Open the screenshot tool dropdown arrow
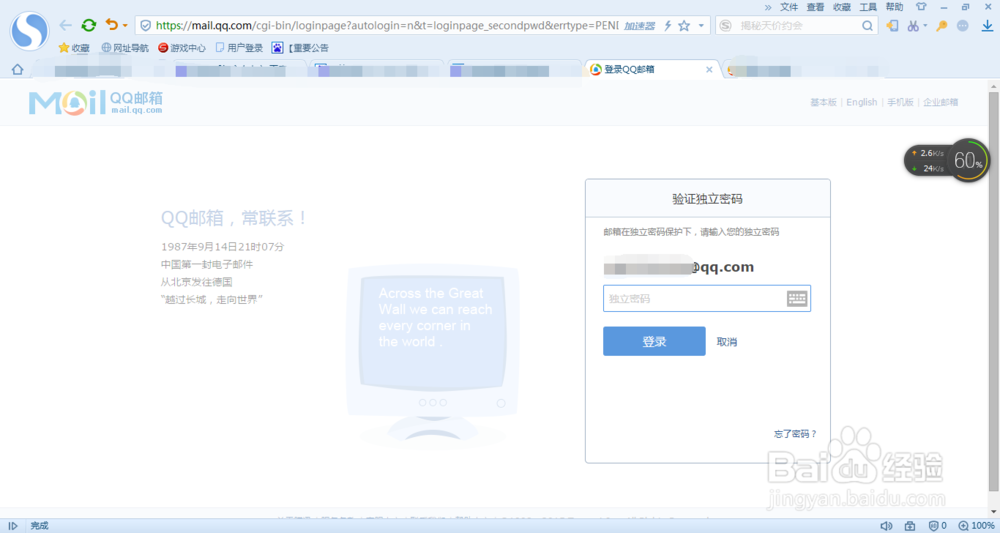1000x533 pixels. pos(925,26)
